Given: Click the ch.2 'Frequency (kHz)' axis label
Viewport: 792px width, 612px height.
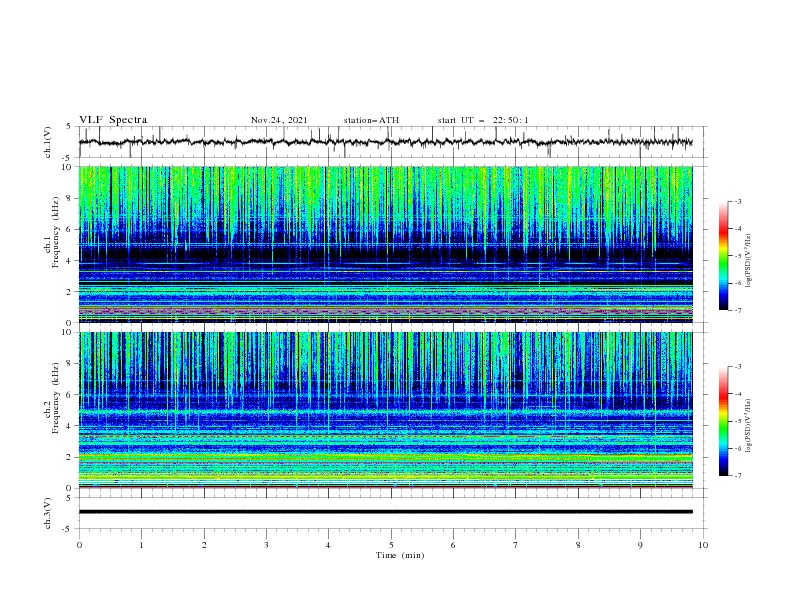Looking at the screenshot, I should coord(56,398).
